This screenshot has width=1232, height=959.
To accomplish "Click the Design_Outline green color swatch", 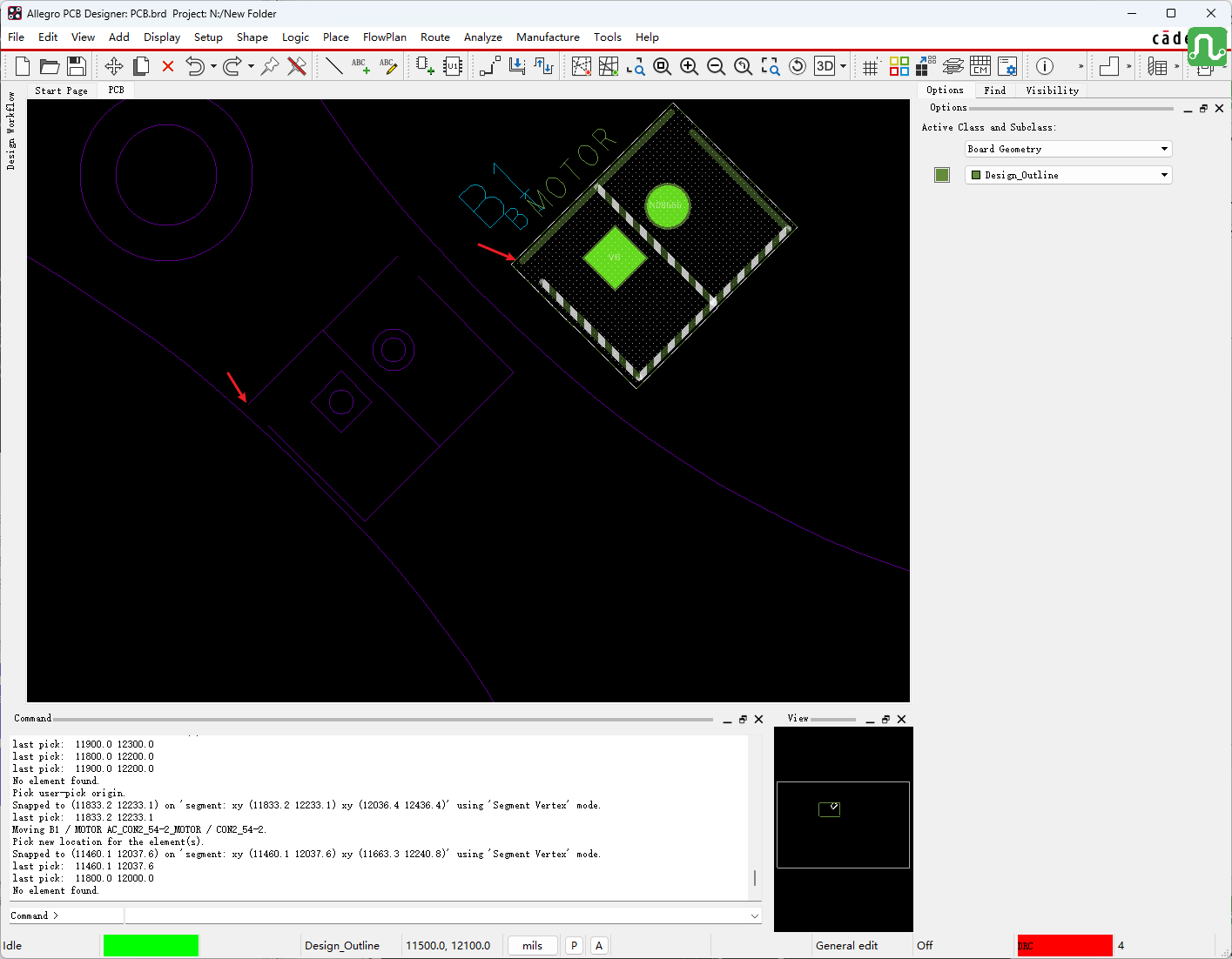I will [x=942, y=175].
